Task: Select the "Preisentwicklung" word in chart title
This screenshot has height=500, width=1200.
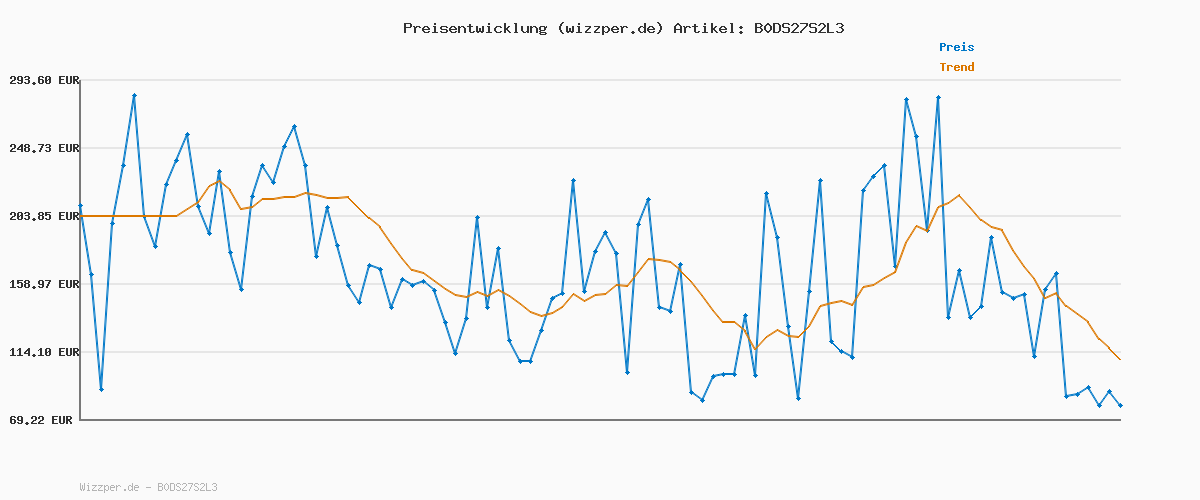Action: [x=474, y=28]
